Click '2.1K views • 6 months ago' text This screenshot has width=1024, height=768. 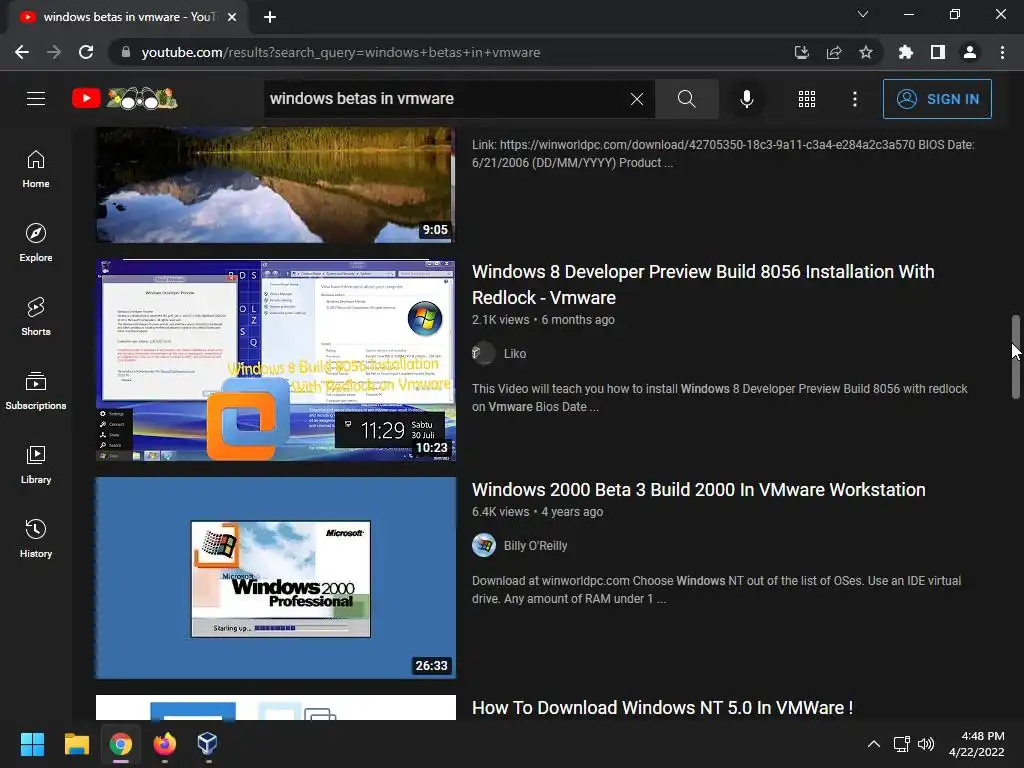543,320
